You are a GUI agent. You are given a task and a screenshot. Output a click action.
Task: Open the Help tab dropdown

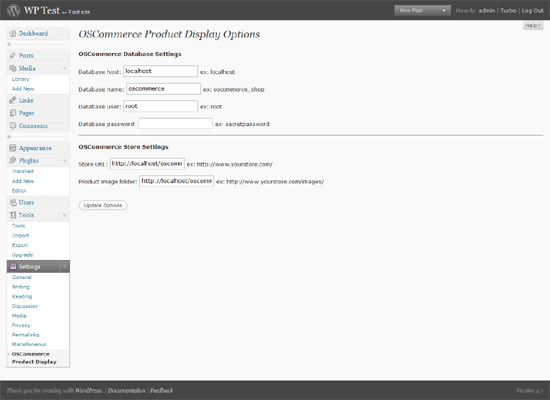click(533, 26)
